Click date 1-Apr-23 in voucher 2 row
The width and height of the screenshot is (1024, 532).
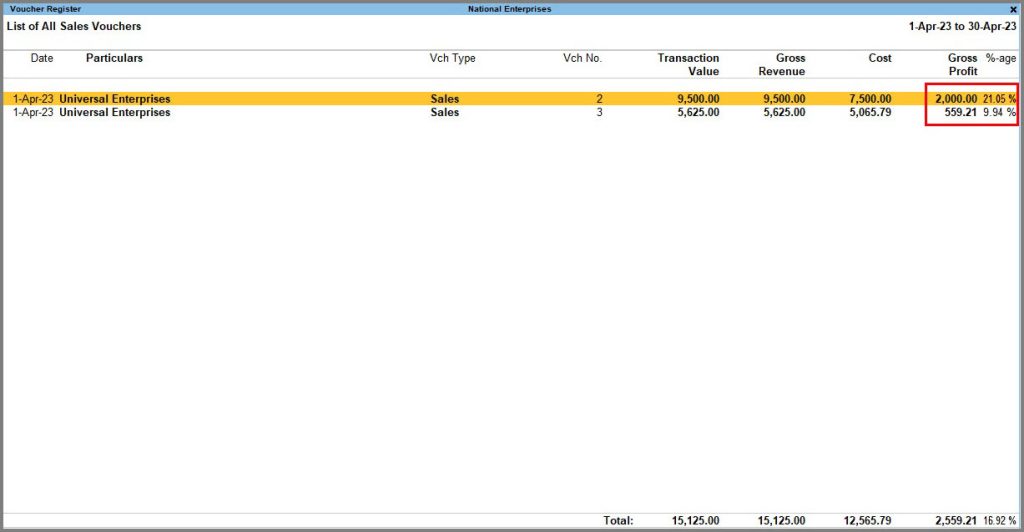click(33, 99)
